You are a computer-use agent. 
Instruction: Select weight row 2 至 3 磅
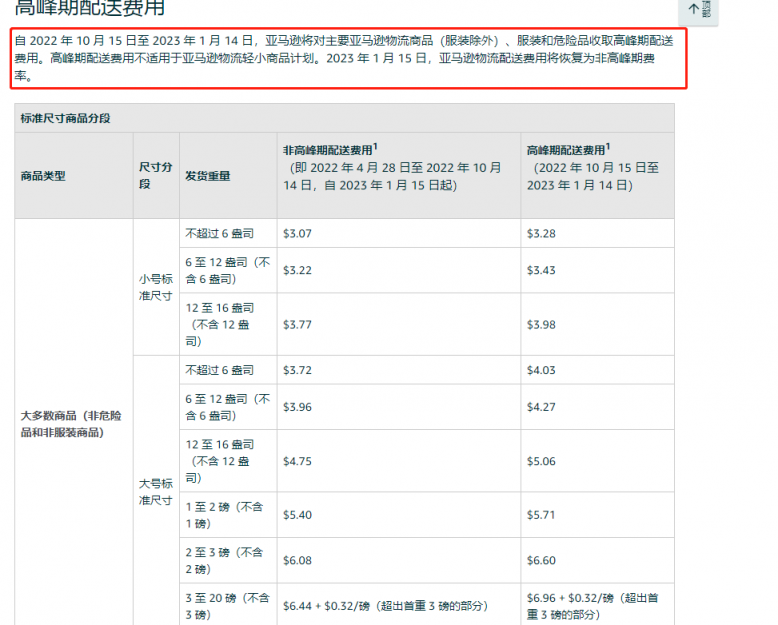click(x=228, y=560)
